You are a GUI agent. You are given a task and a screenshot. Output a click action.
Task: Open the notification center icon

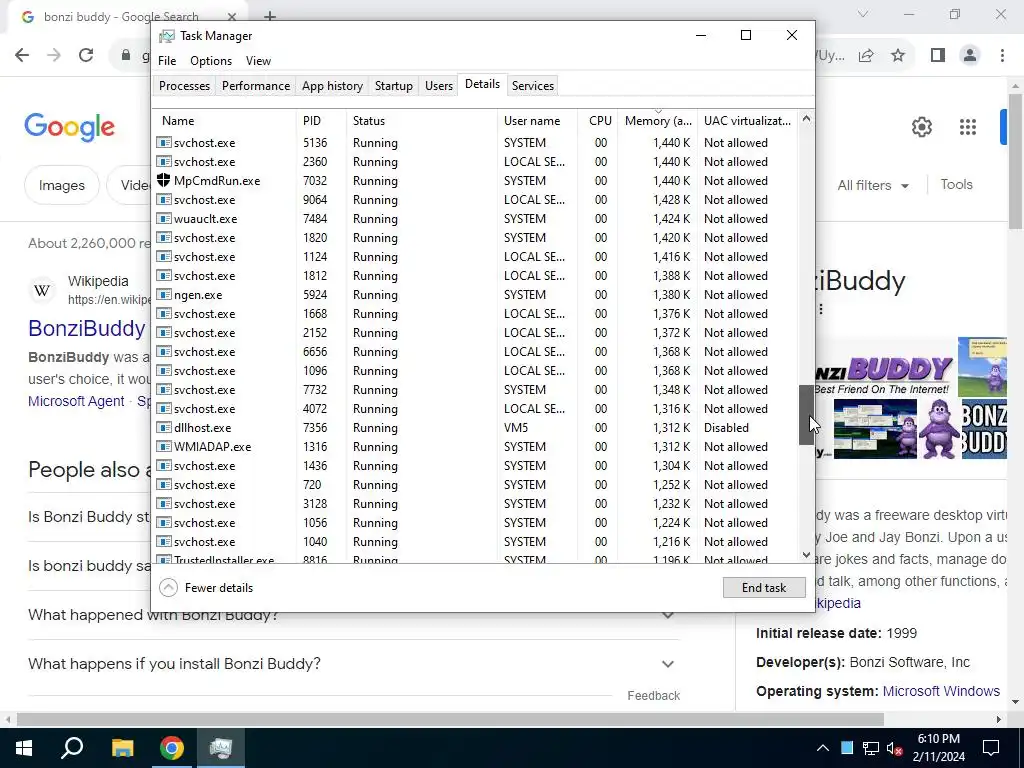pos(991,748)
